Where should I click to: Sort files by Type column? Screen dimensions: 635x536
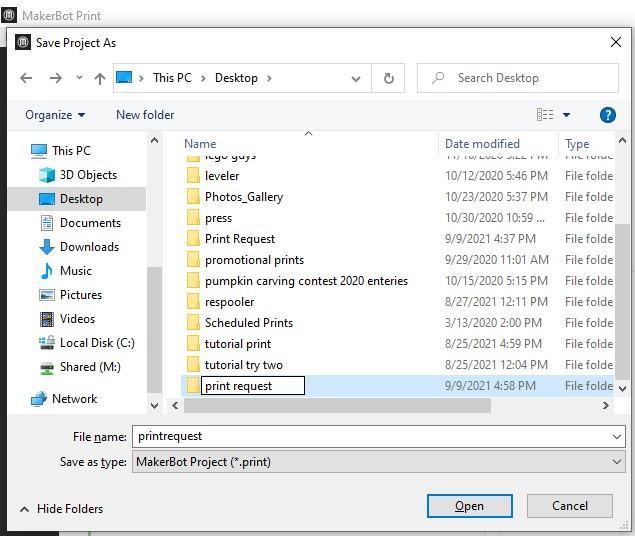pos(577,144)
